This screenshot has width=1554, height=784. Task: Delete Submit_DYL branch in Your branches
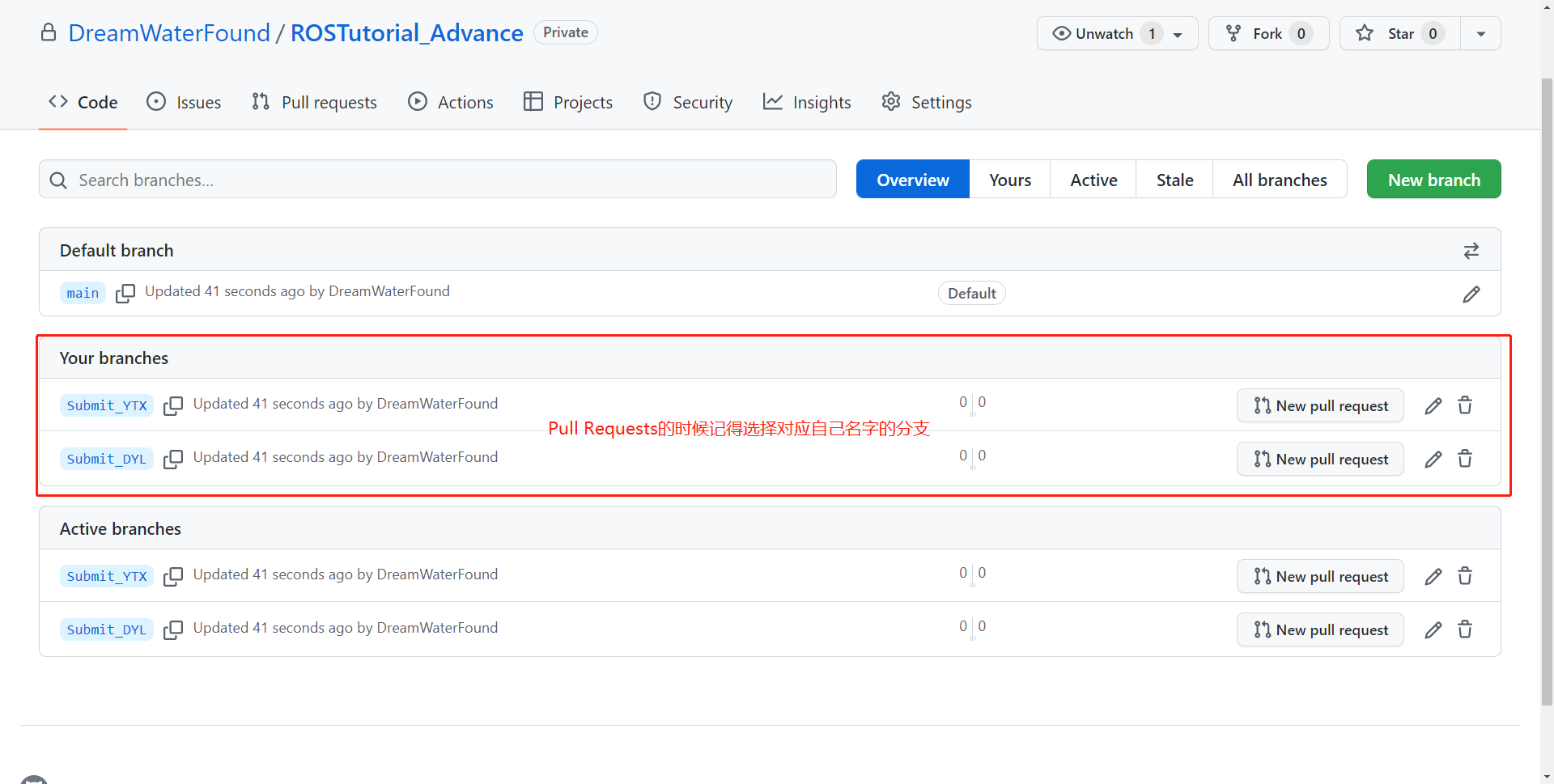(1465, 459)
